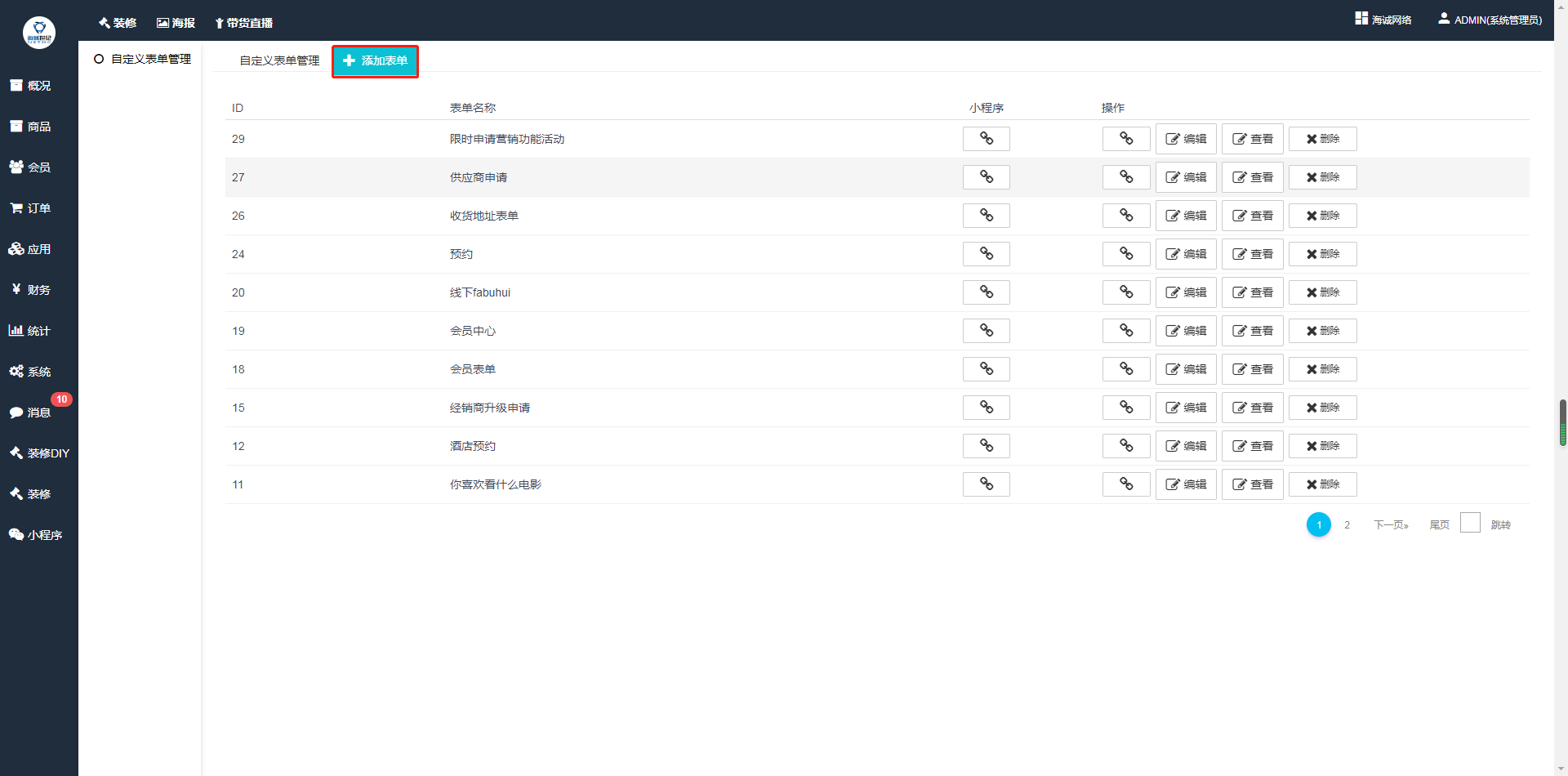
Task: Click the 供应商申请 form name
Action: click(479, 177)
